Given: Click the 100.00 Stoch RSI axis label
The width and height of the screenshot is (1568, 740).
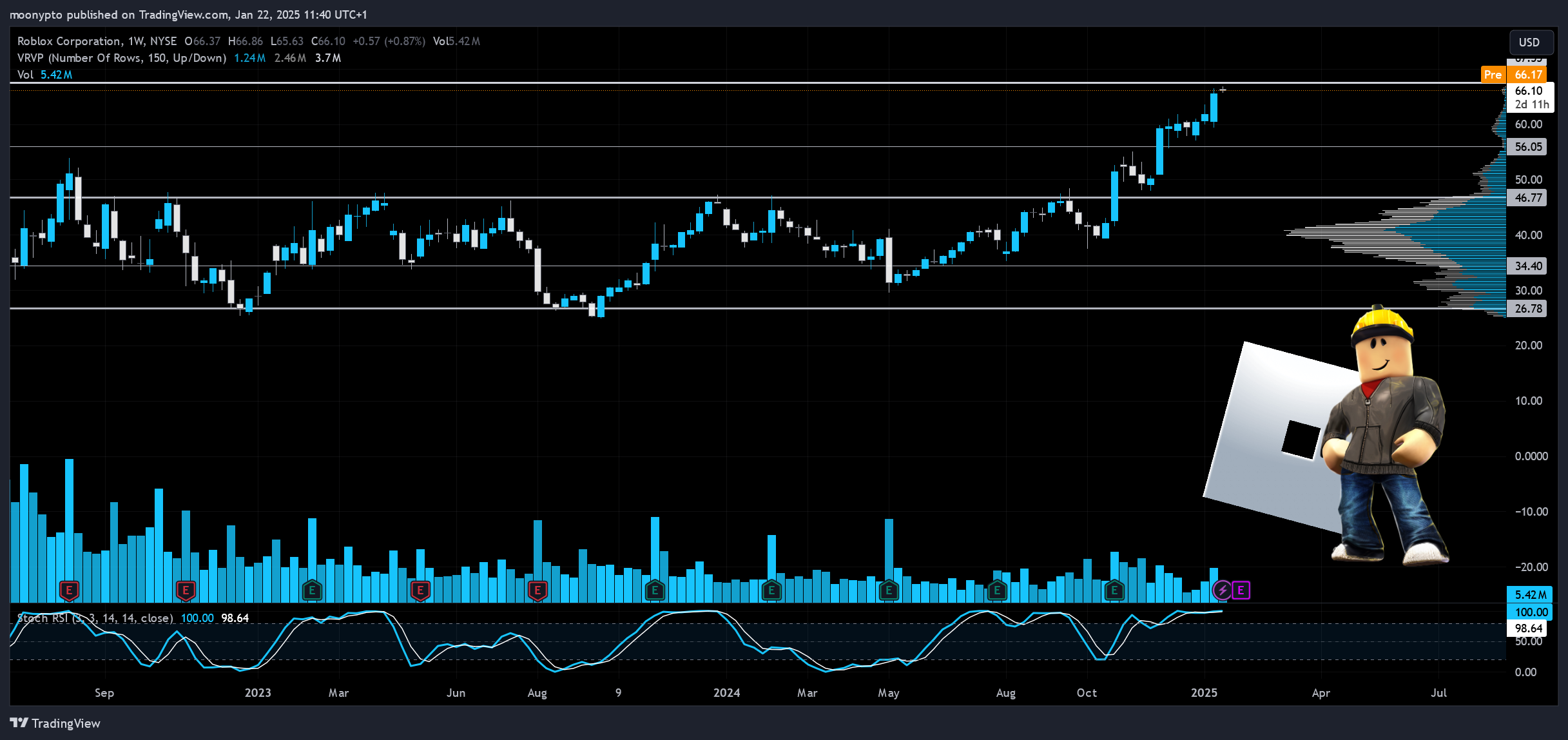Looking at the screenshot, I should pyautogui.click(x=1531, y=612).
